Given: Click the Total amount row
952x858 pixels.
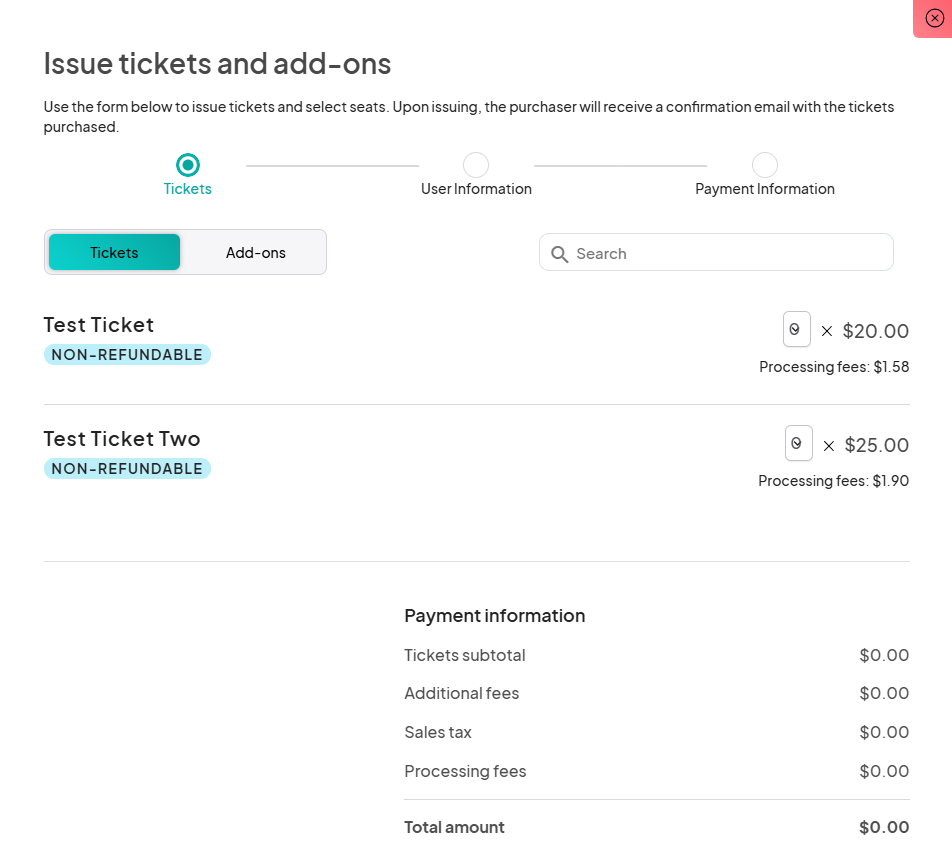Looking at the screenshot, I should 656,827.
